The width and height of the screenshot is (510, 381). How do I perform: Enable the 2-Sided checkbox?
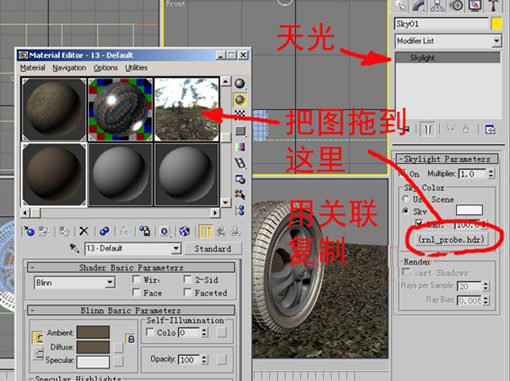(187, 279)
